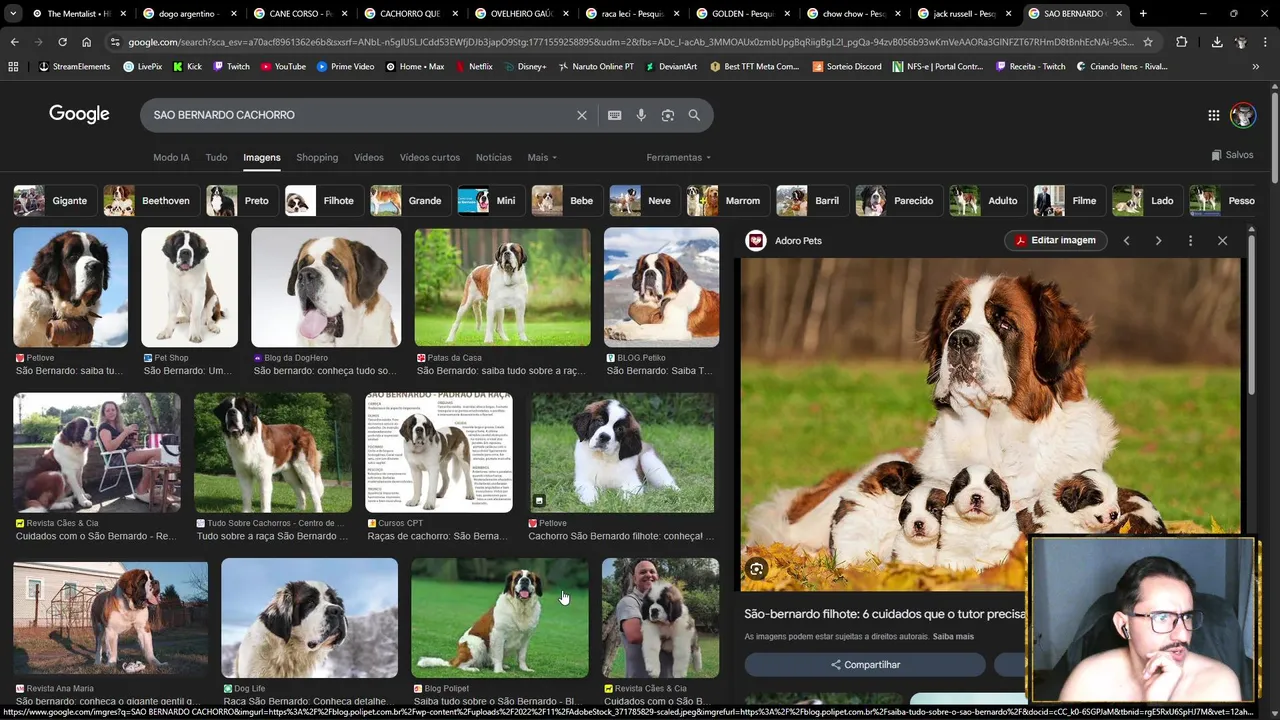This screenshot has width=1280, height=720.
Task: Open the Dog Life snowy Saint Bernard thumbnail
Action: click(309, 618)
